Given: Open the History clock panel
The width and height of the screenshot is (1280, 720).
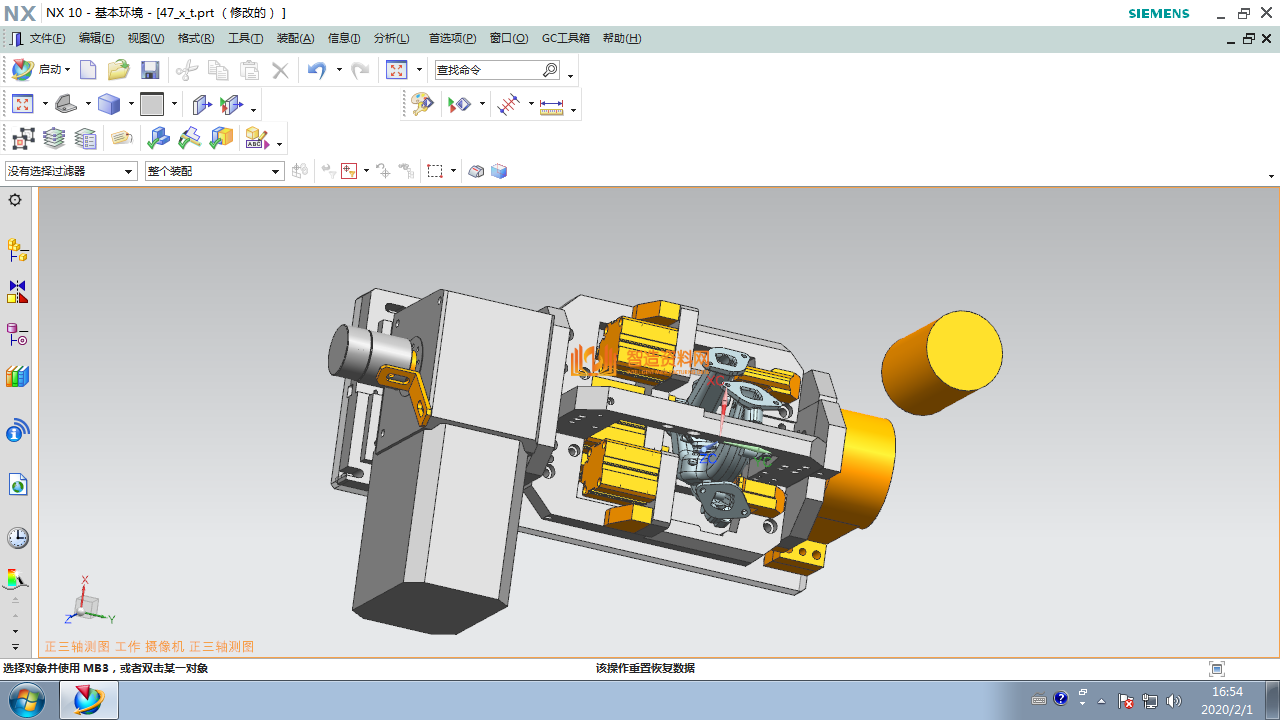Looking at the screenshot, I should pos(17,538).
